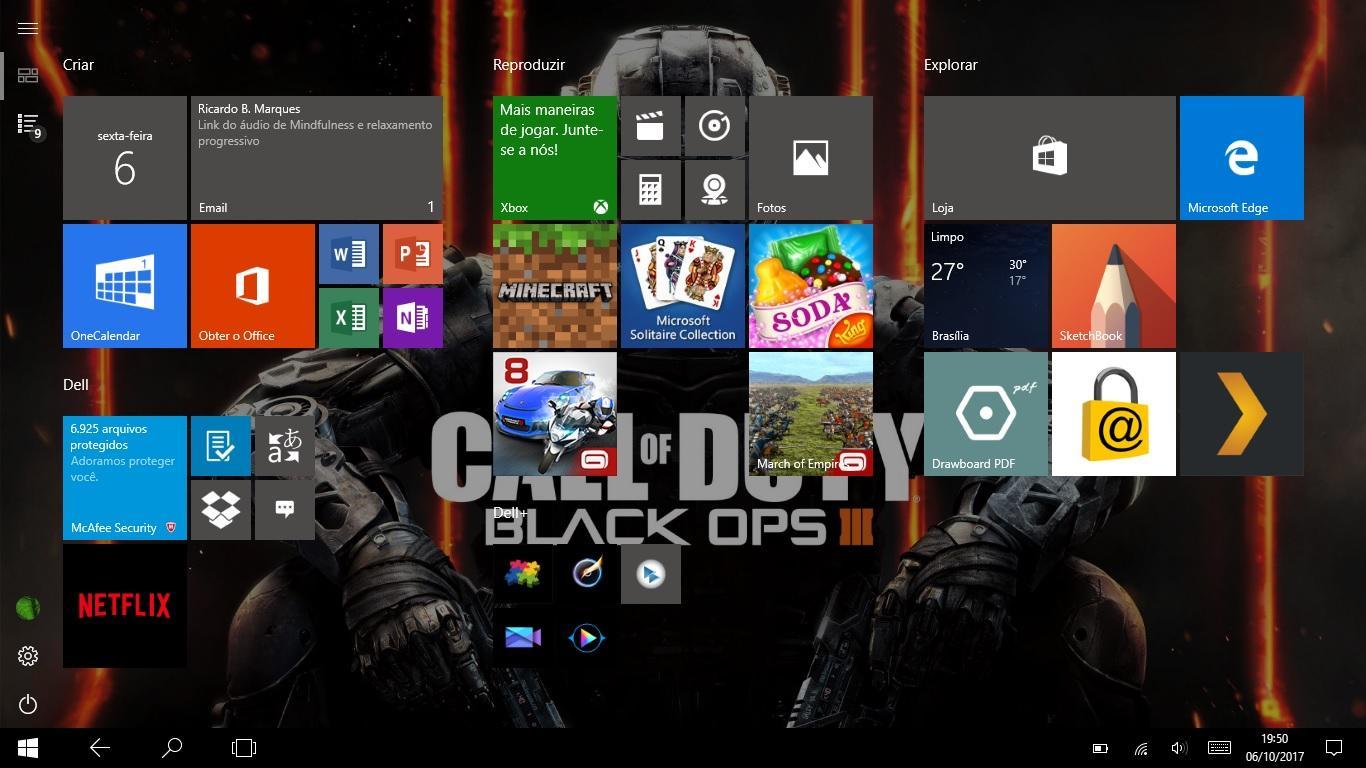Image resolution: width=1366 pixels, height=768 pixels.
Task: Open the Wi-Fi network icon
Action: 1140,748
